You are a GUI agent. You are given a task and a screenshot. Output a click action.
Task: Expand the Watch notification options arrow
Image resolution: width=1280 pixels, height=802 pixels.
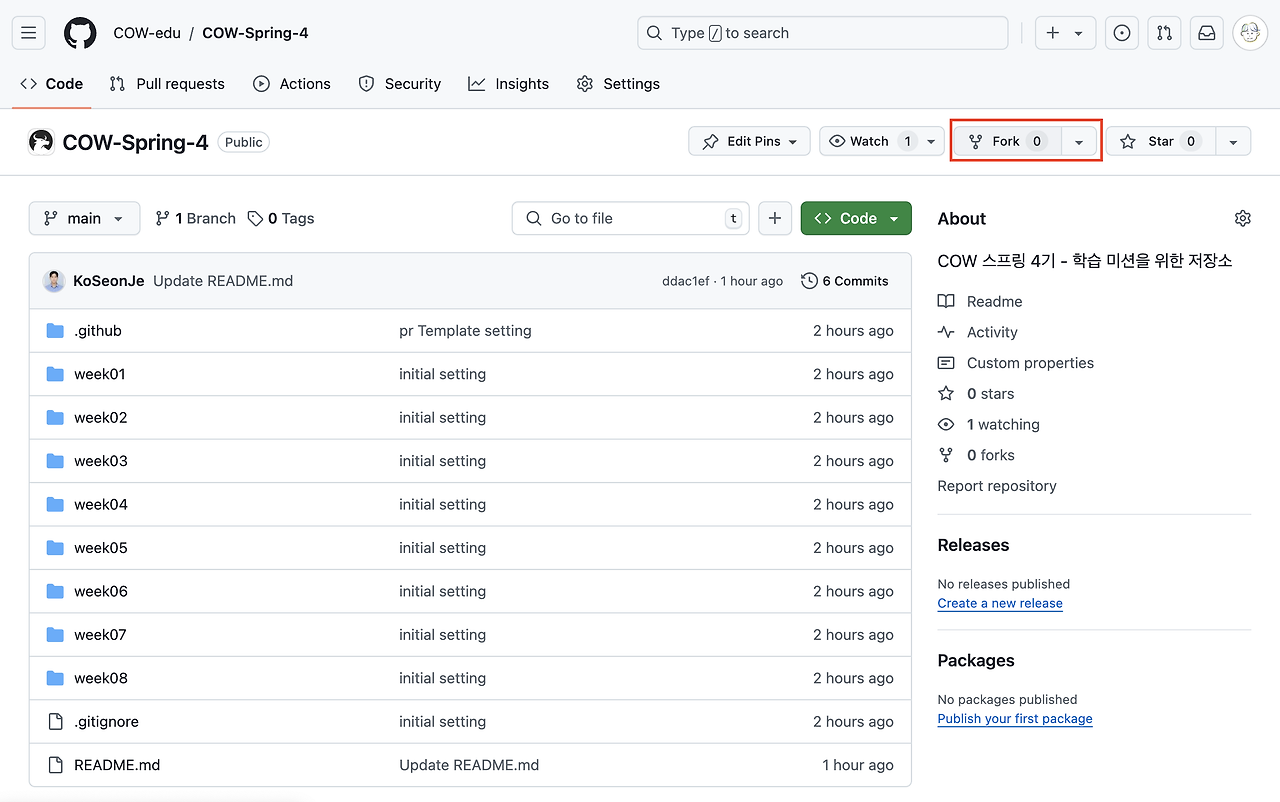click(x=931, y=141)
